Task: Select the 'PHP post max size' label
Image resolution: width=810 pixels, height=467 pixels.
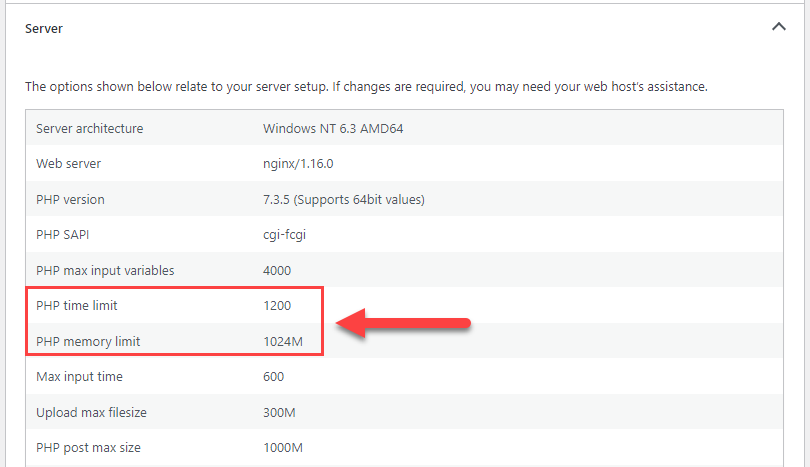Action: click(88, 447)
